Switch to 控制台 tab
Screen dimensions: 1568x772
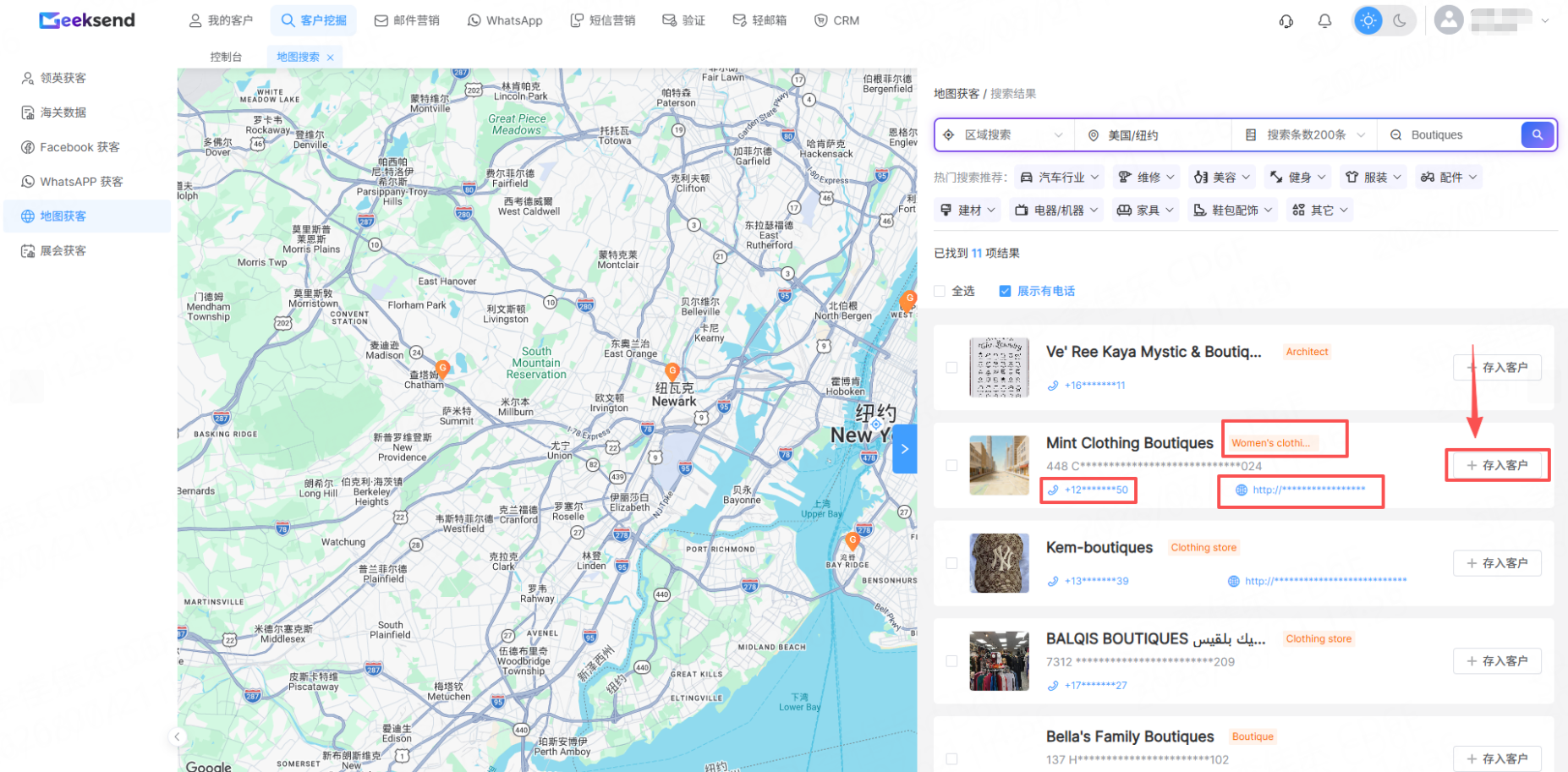226,57
